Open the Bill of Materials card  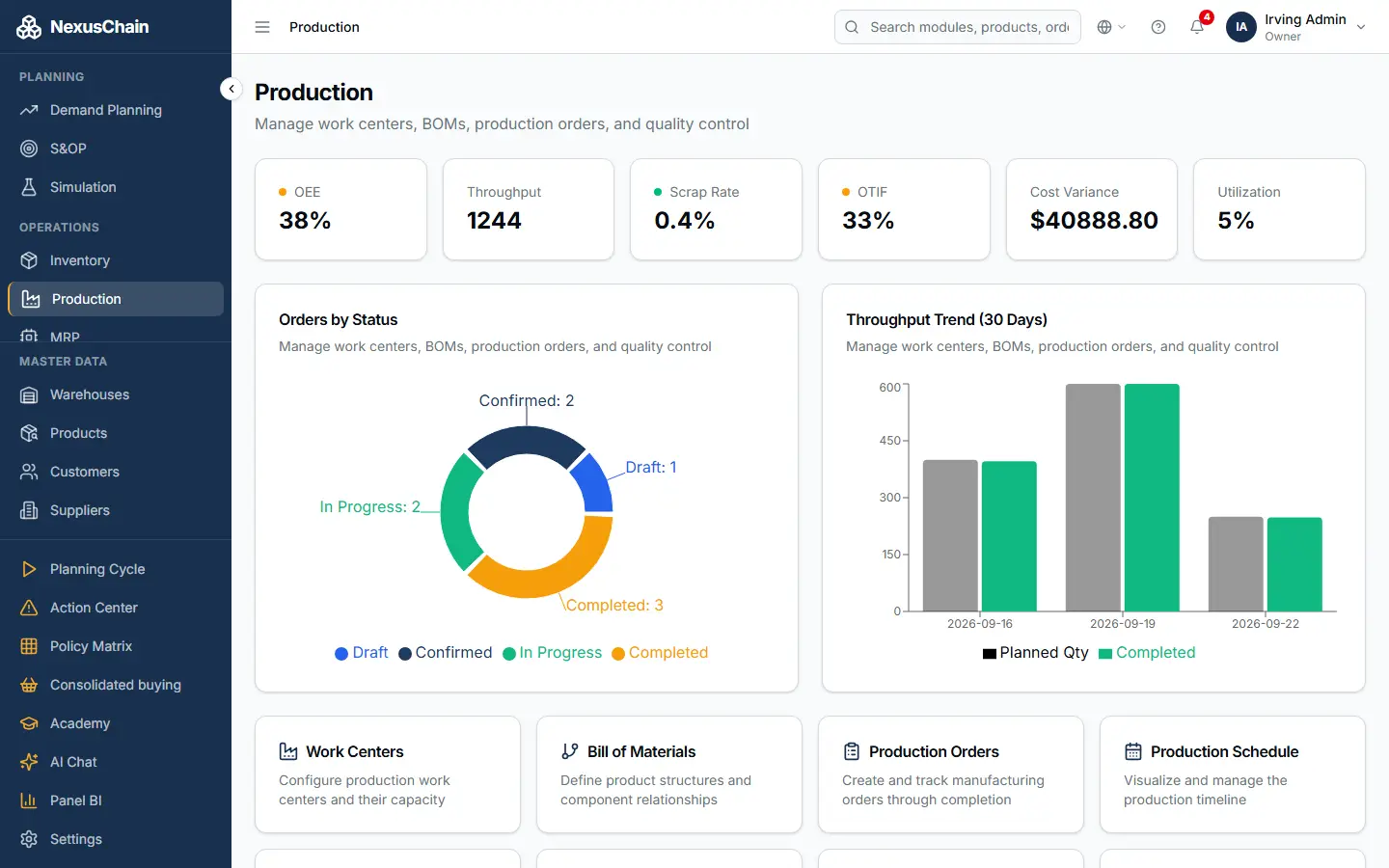(x=669, y=774)
